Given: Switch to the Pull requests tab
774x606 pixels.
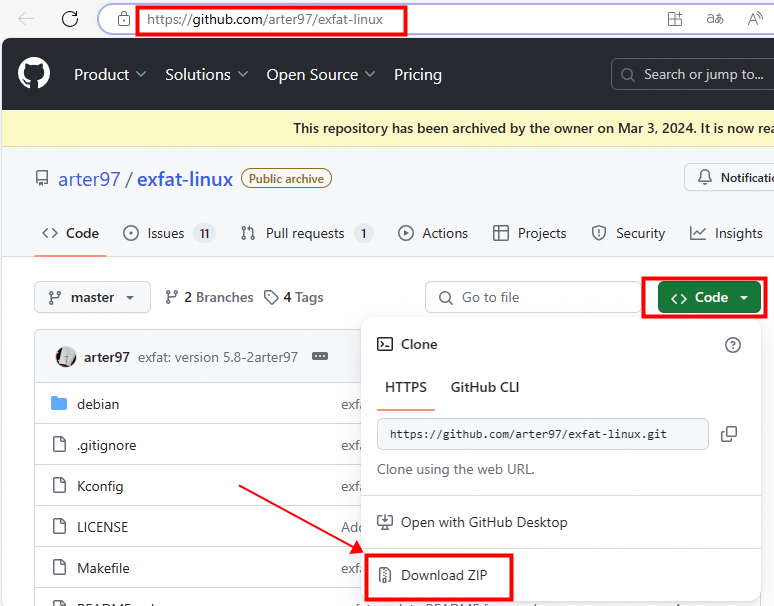Looking at the screenshot, I should pos(307,233).
